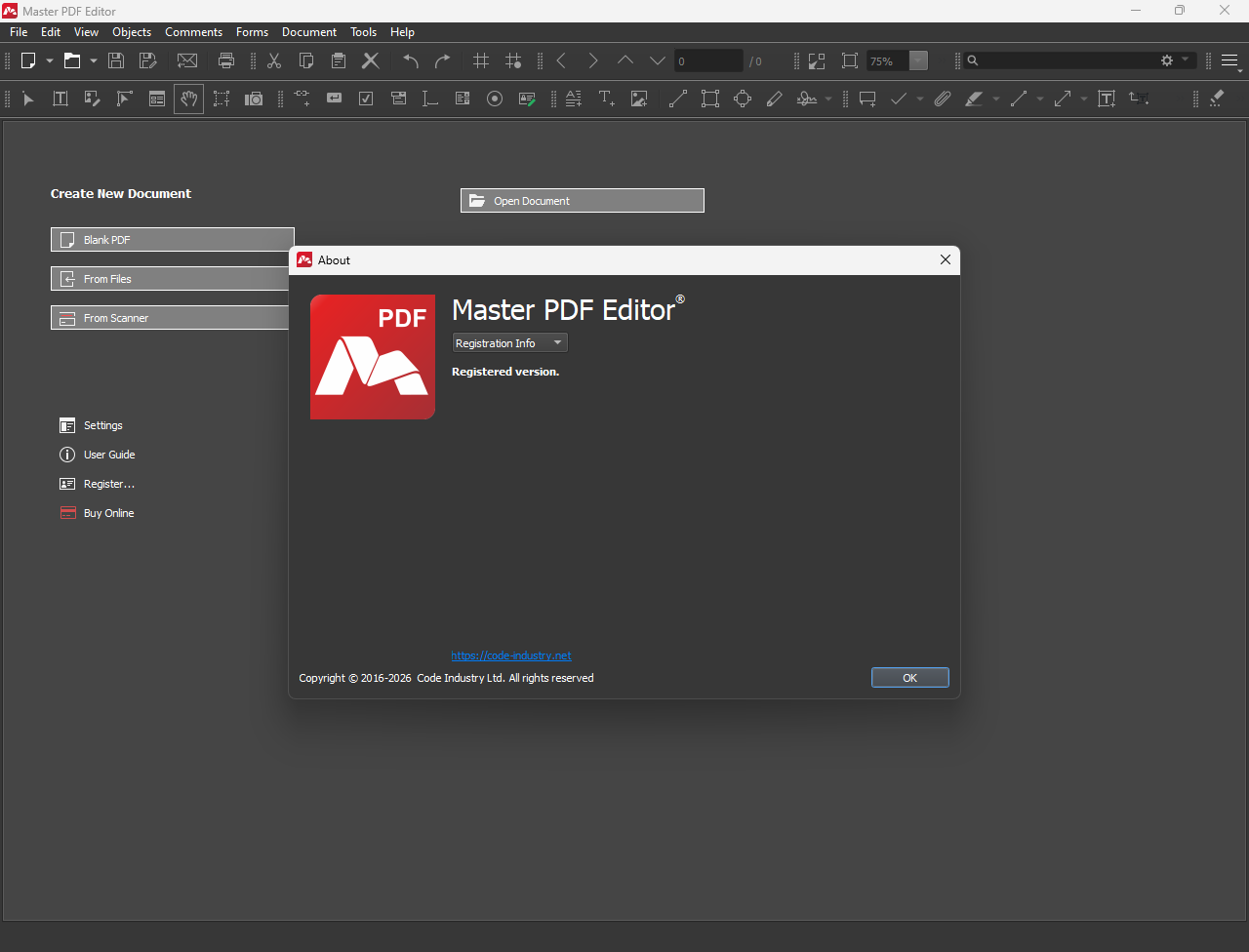Image resolution: width=1249 pixels, height=952 pixels.
Task: Select the Radio Button form tool
Action: coord(495,99)
